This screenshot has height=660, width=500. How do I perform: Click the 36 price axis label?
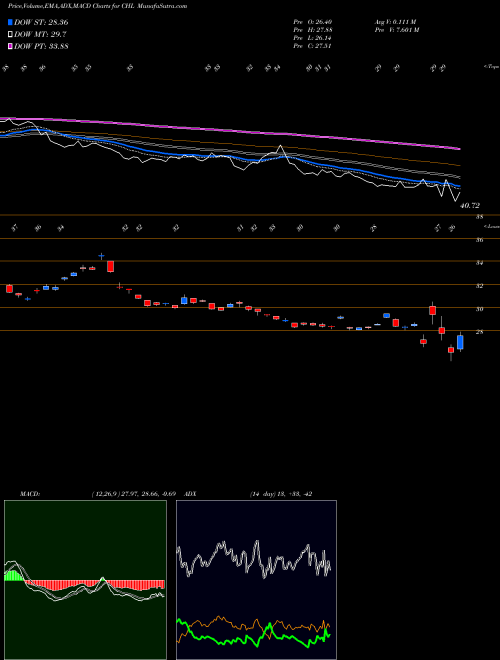pos(479,240)
